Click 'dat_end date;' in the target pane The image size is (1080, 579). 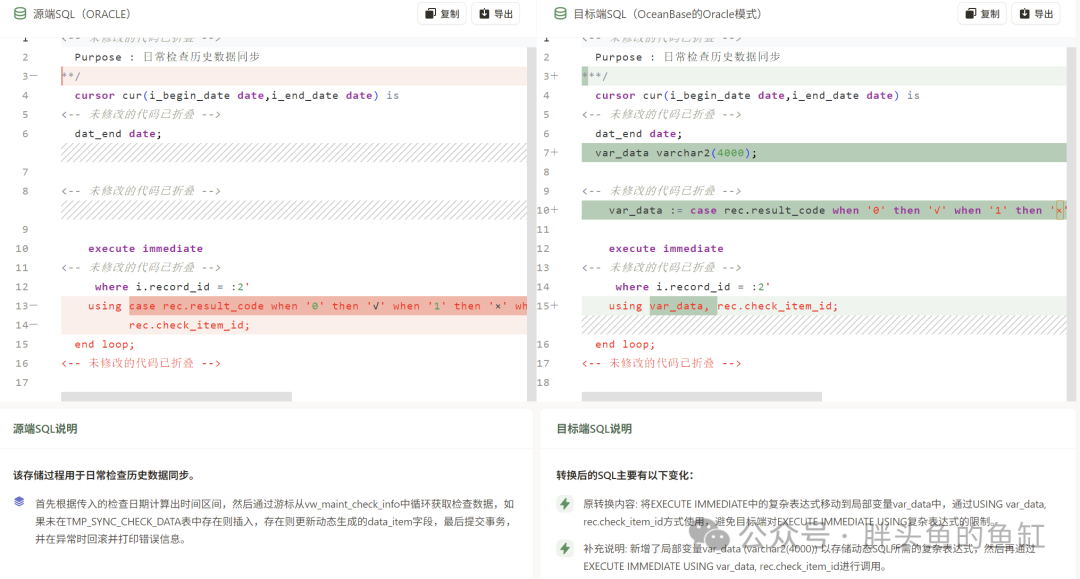(x=638, y=134)
